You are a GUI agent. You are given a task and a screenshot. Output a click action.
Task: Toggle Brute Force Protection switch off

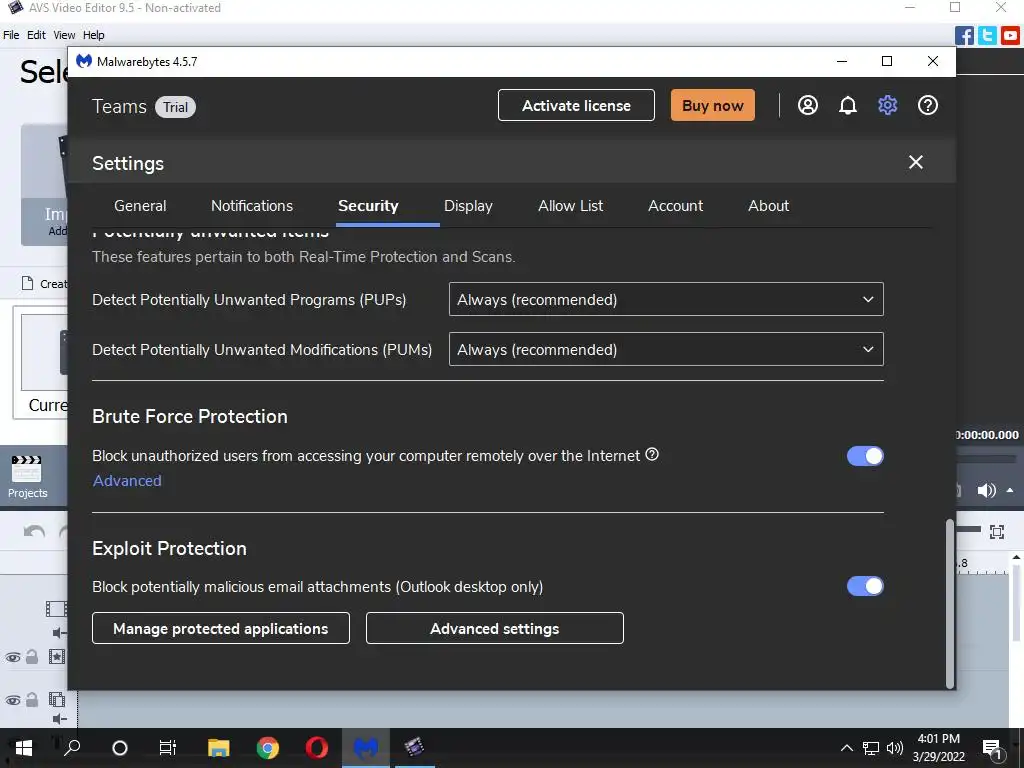pyautogui.click(x=865, y=456)
